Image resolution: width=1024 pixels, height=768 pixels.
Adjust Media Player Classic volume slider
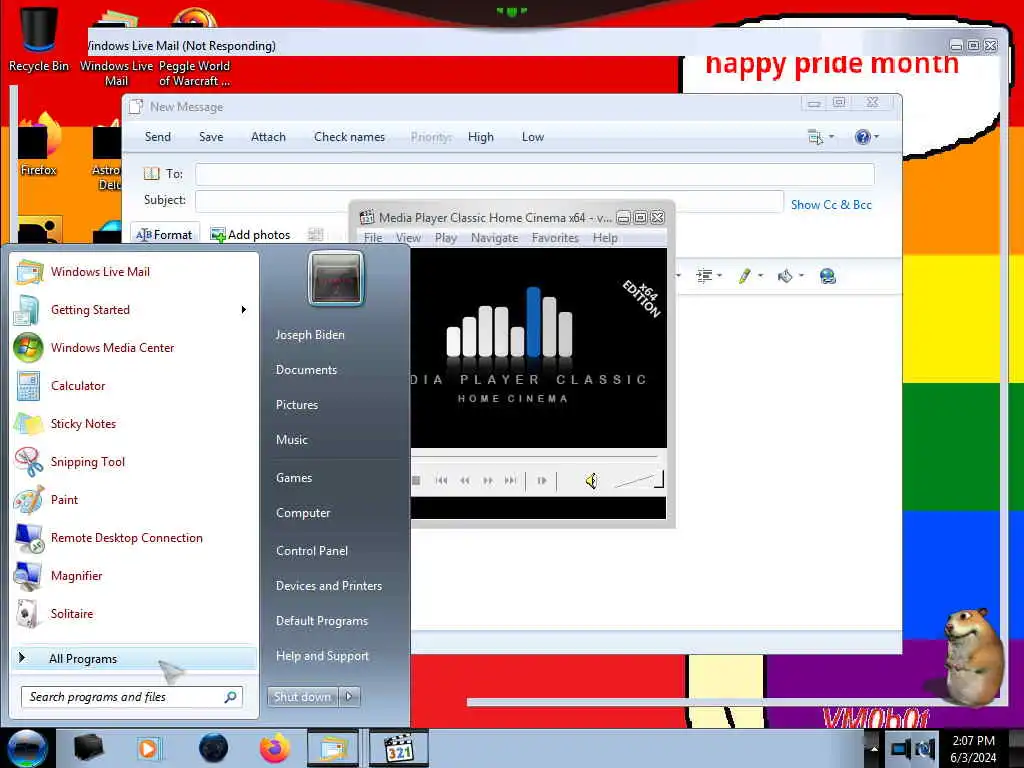(639, 481)
